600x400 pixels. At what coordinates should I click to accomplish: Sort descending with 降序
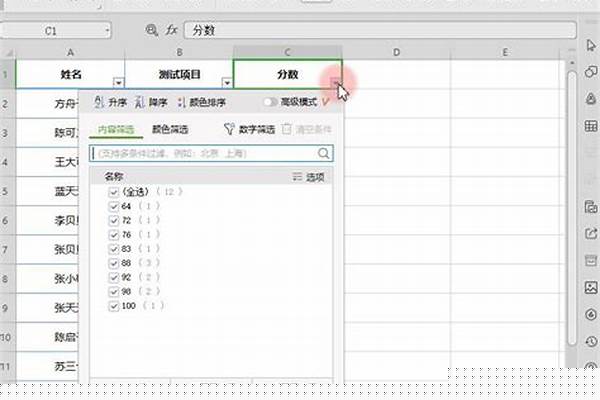[x=151, y=102]
